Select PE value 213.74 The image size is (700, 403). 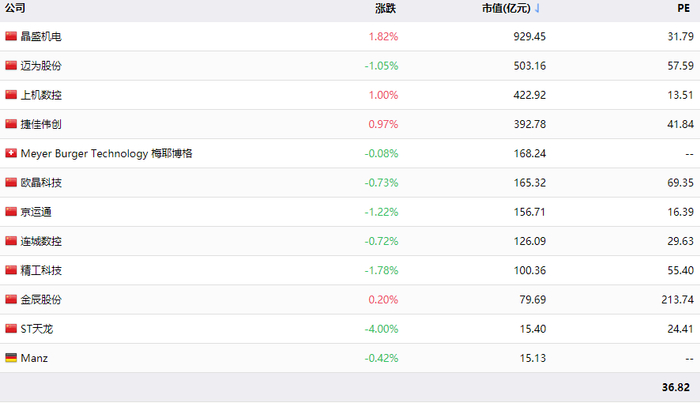pos(677,299)
